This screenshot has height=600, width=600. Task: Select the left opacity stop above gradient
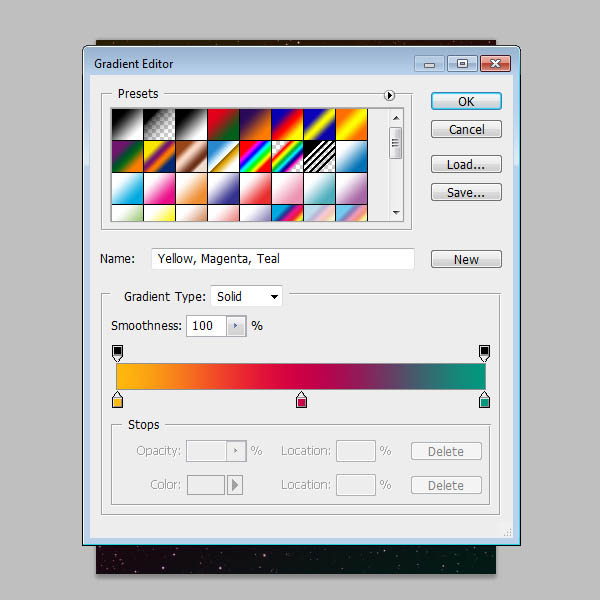pos(117,353)
